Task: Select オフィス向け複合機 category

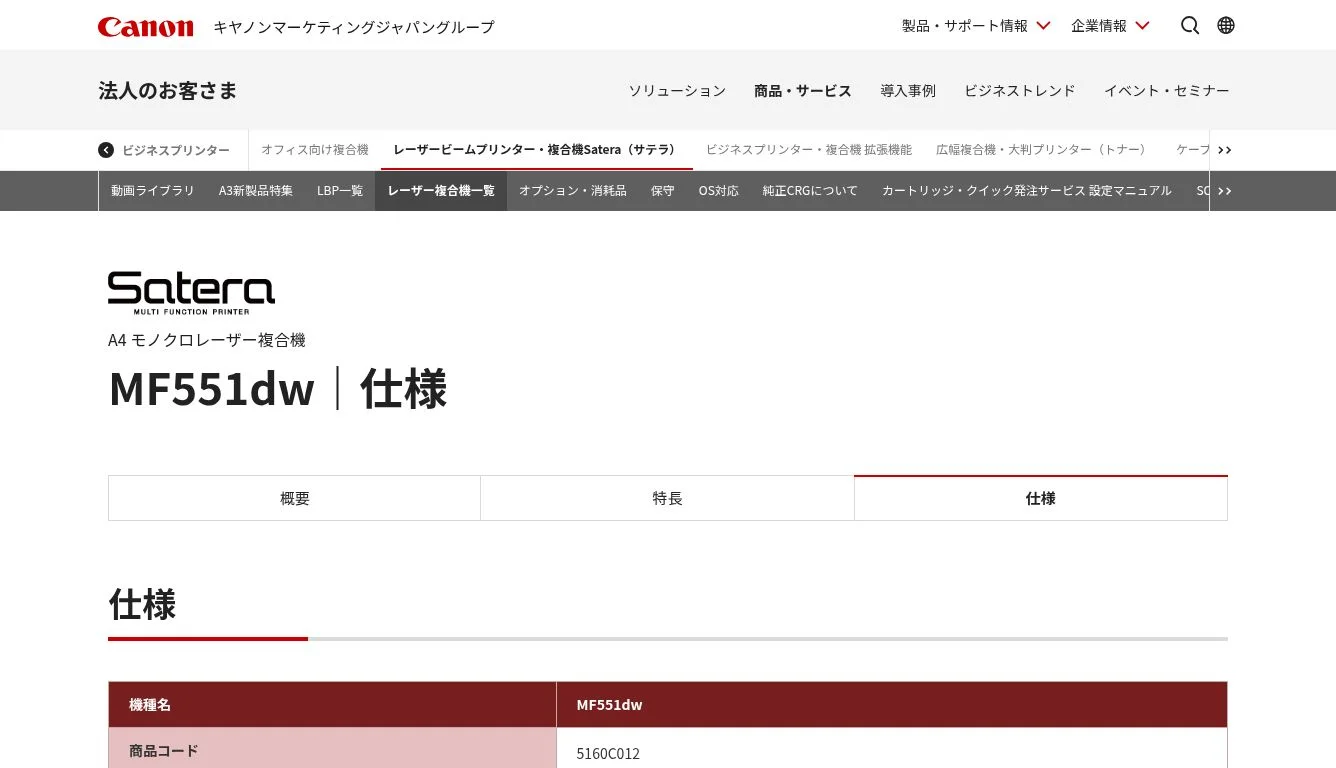Action: point(315,150)
